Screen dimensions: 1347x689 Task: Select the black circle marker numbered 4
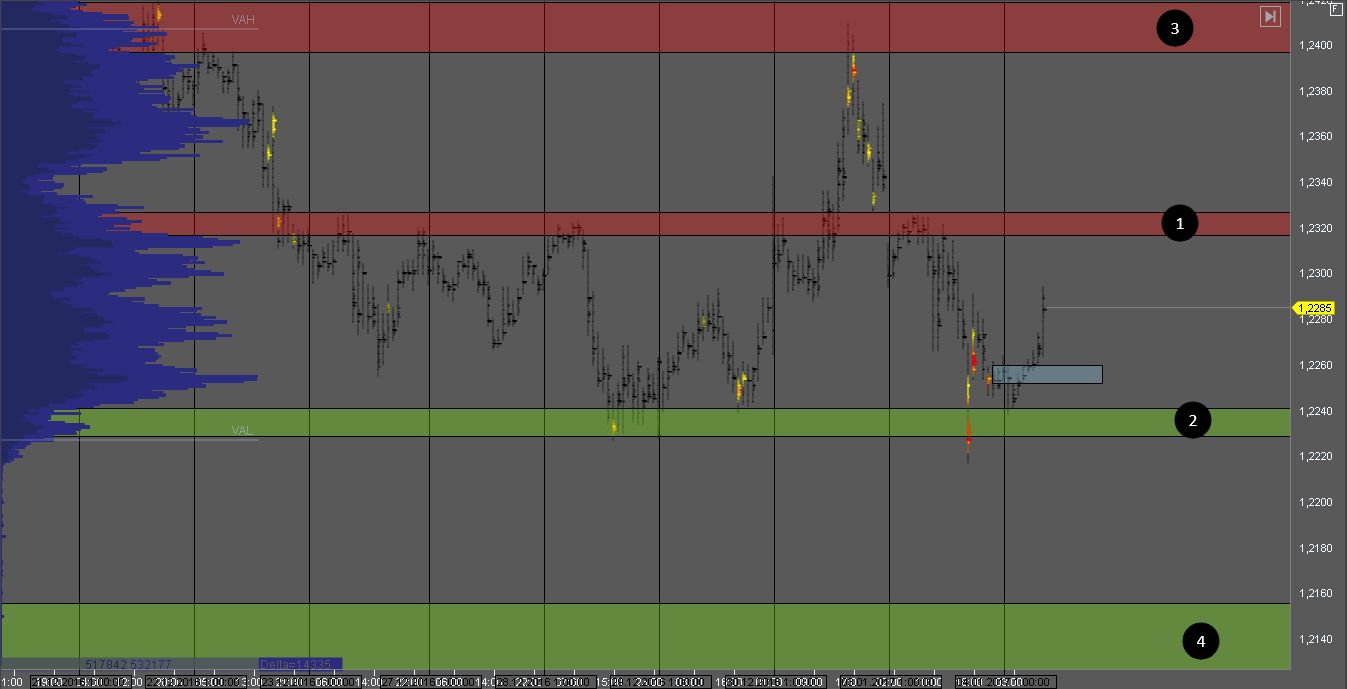point(1201,641)
